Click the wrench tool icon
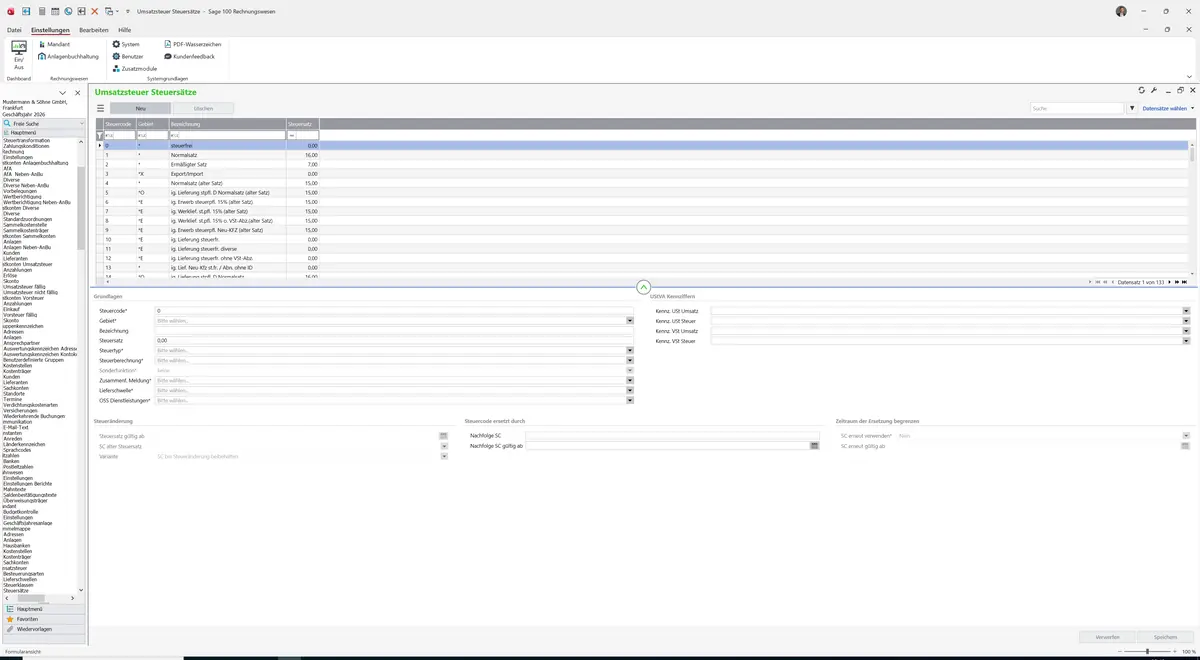 (x=1154, y=91)
